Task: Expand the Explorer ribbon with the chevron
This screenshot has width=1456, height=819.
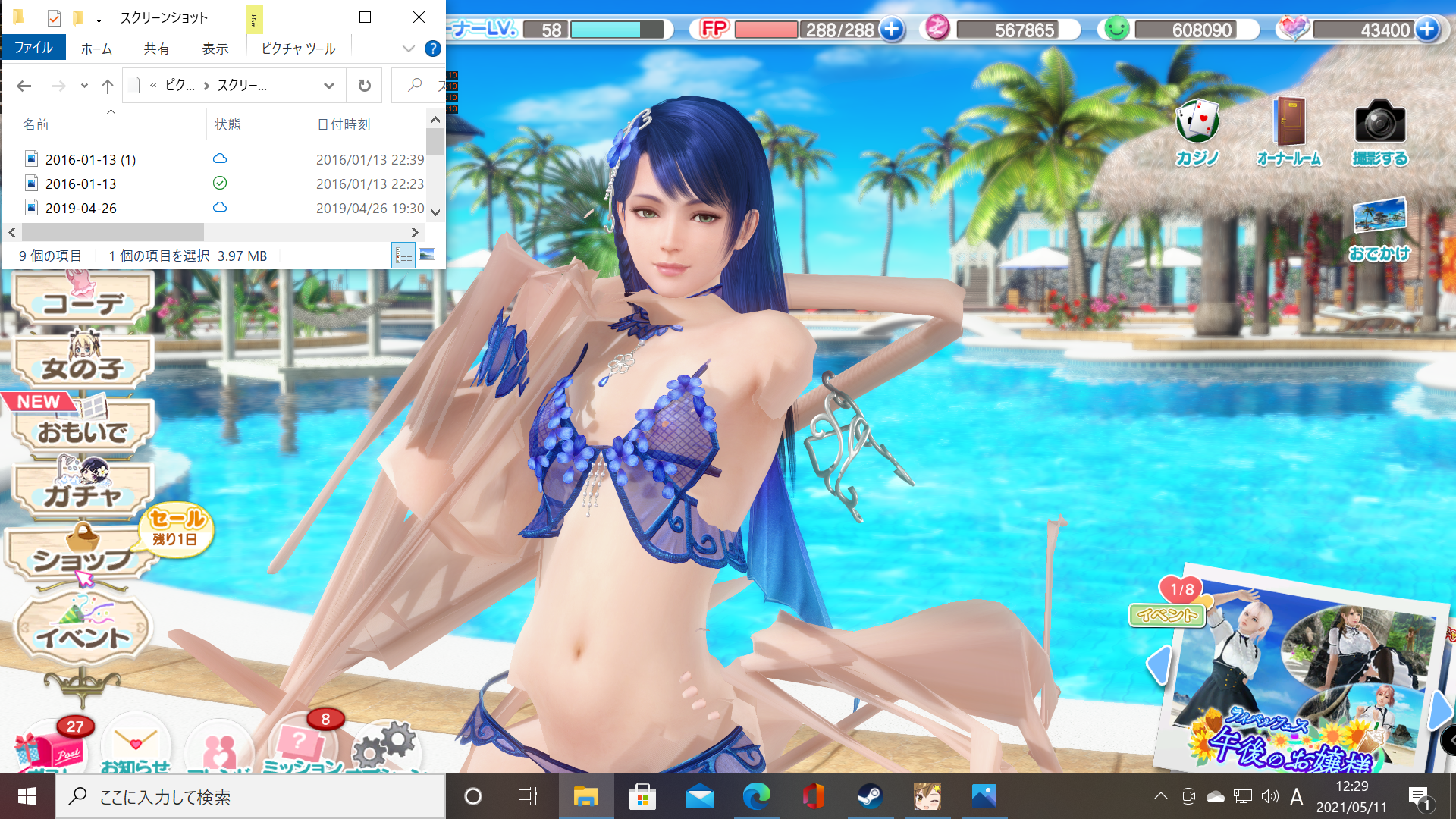Action: pyautogui.click(x=409, y=49)
